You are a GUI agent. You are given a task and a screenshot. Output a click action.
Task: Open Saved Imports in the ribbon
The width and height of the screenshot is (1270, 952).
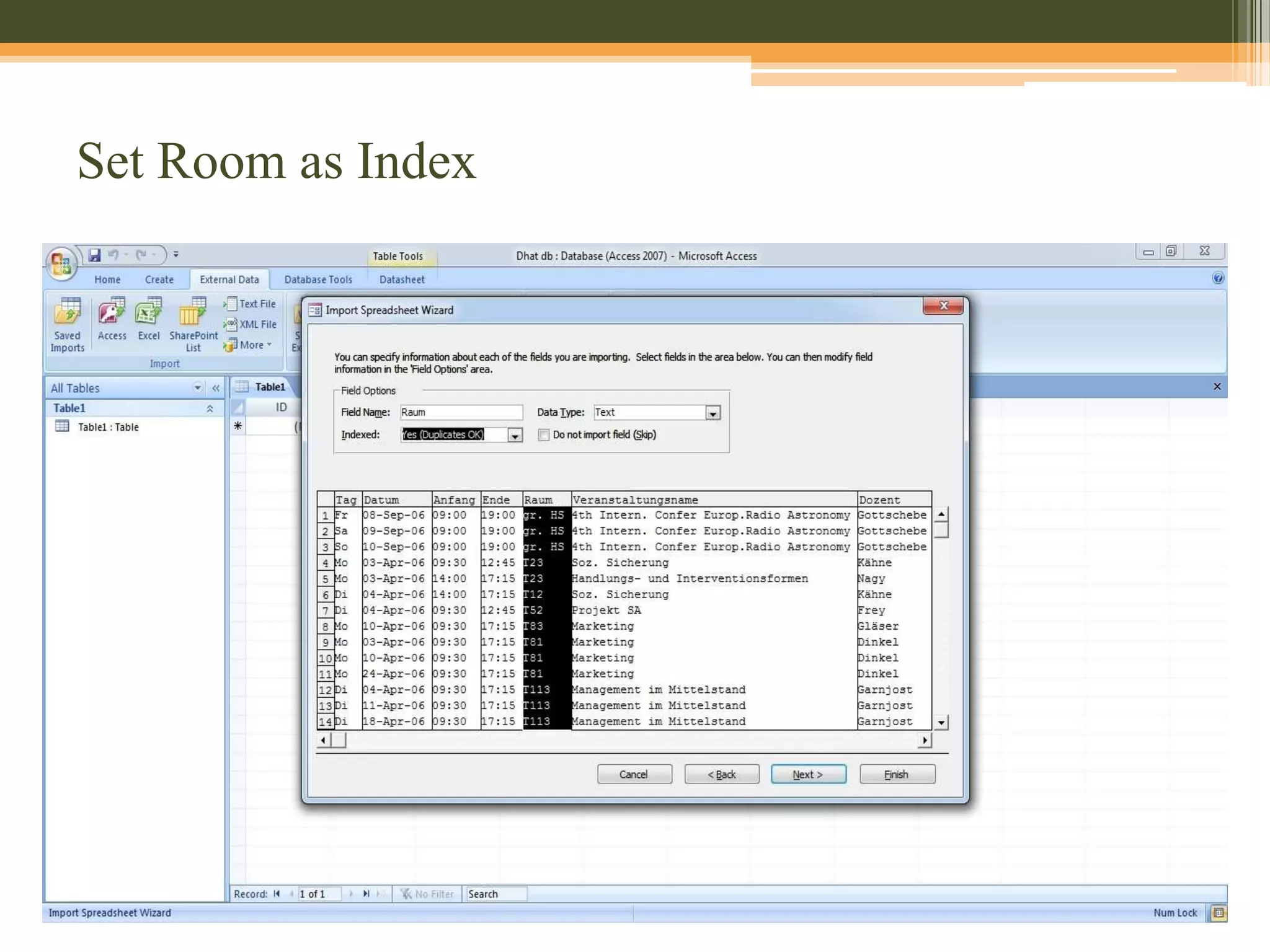pyautogui.click(x=68, y=325)
